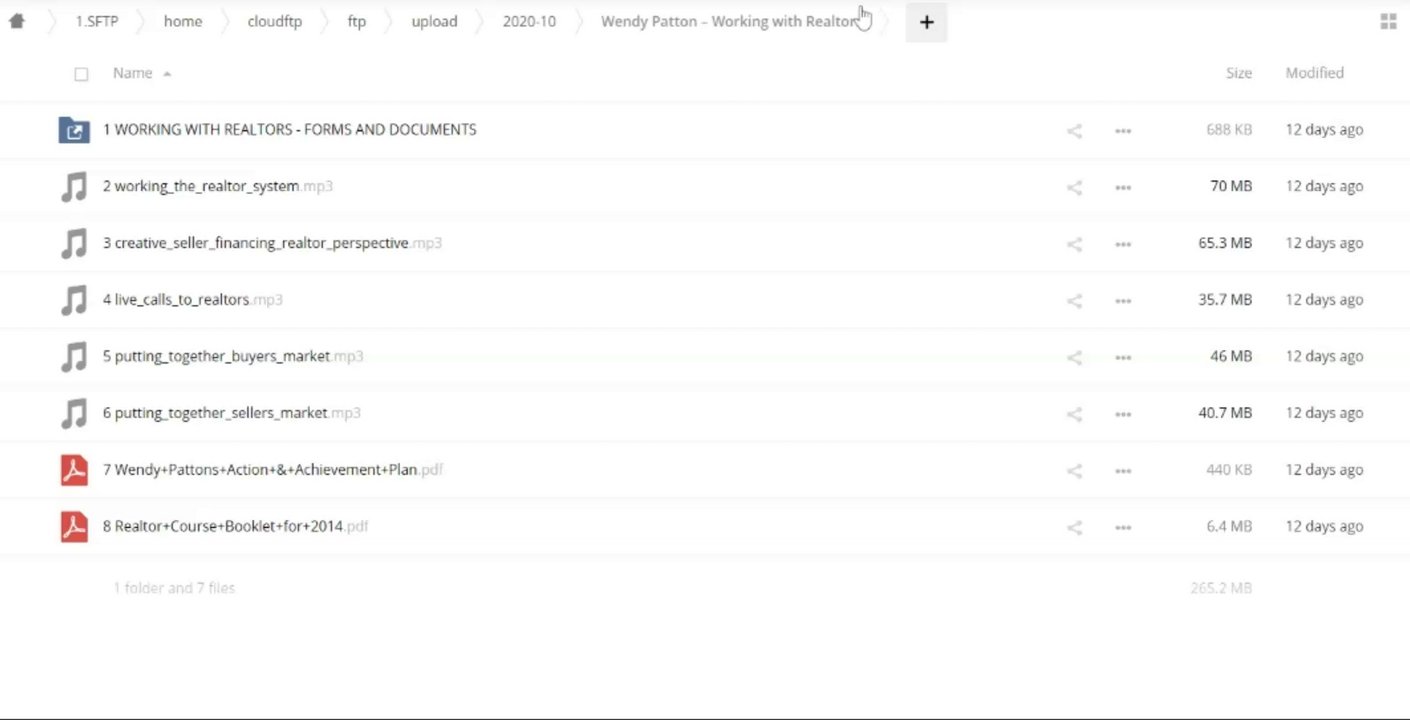Go to the home root icon in breadcrumb
Screen dimensions: 1410x720
[x=16, y=21]
